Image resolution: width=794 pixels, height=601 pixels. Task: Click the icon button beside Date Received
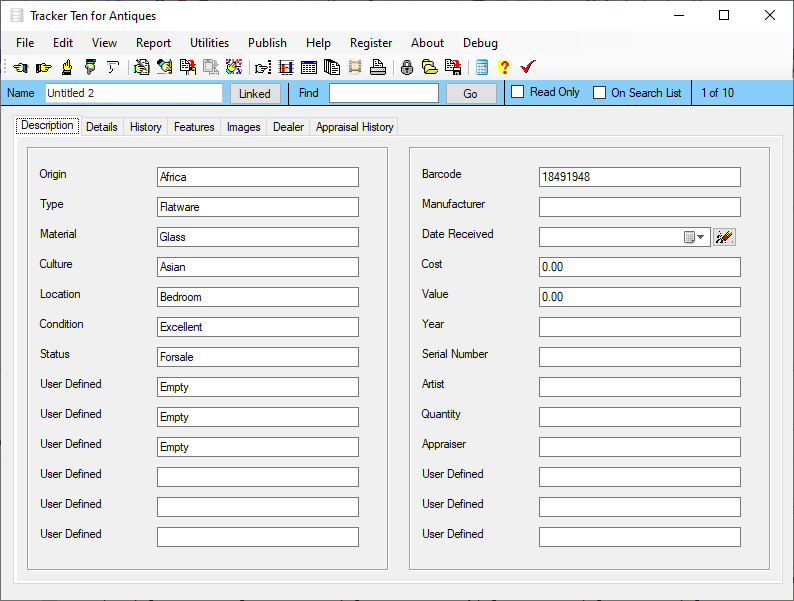tap(725, 237)
